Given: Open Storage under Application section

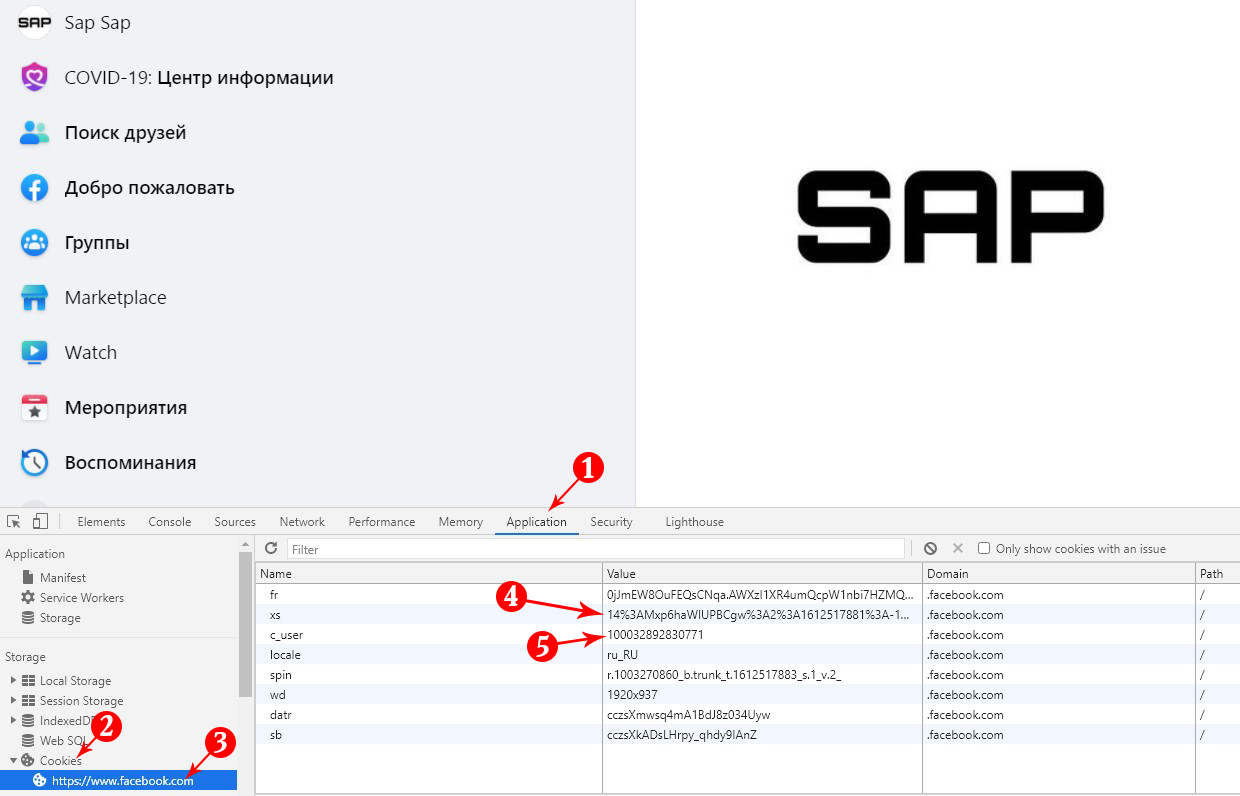Looking at the screenshot, I should coord(60,617).
